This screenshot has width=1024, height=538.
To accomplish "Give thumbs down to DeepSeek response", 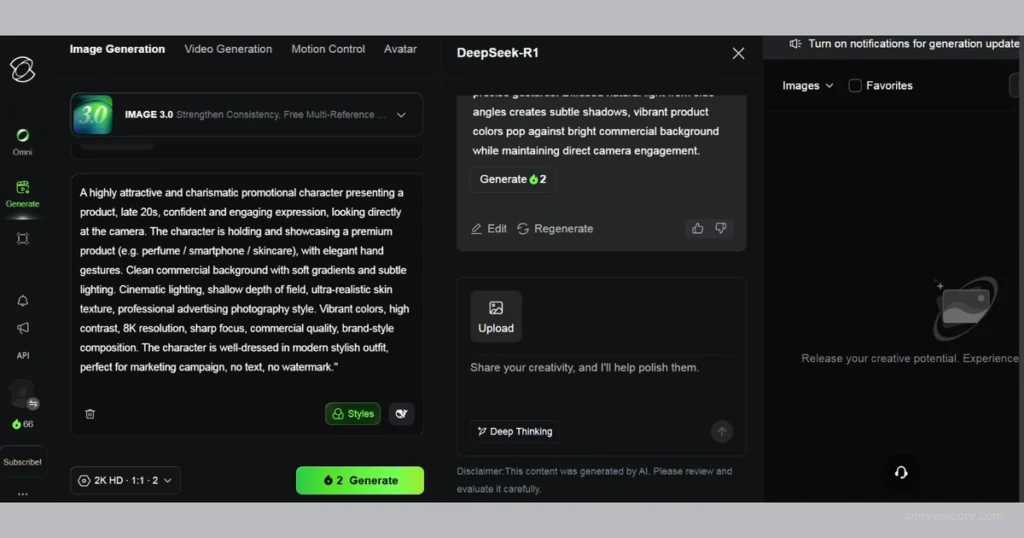I will pos(720,228).
